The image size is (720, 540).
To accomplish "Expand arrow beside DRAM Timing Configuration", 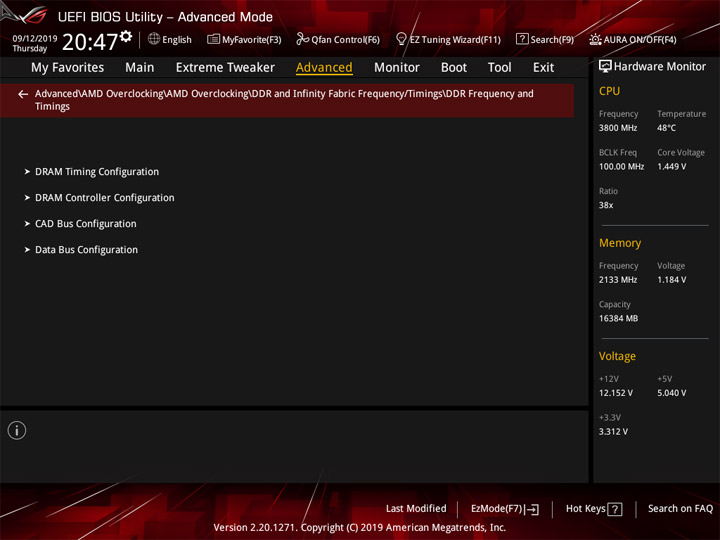I will coord(27,171).
